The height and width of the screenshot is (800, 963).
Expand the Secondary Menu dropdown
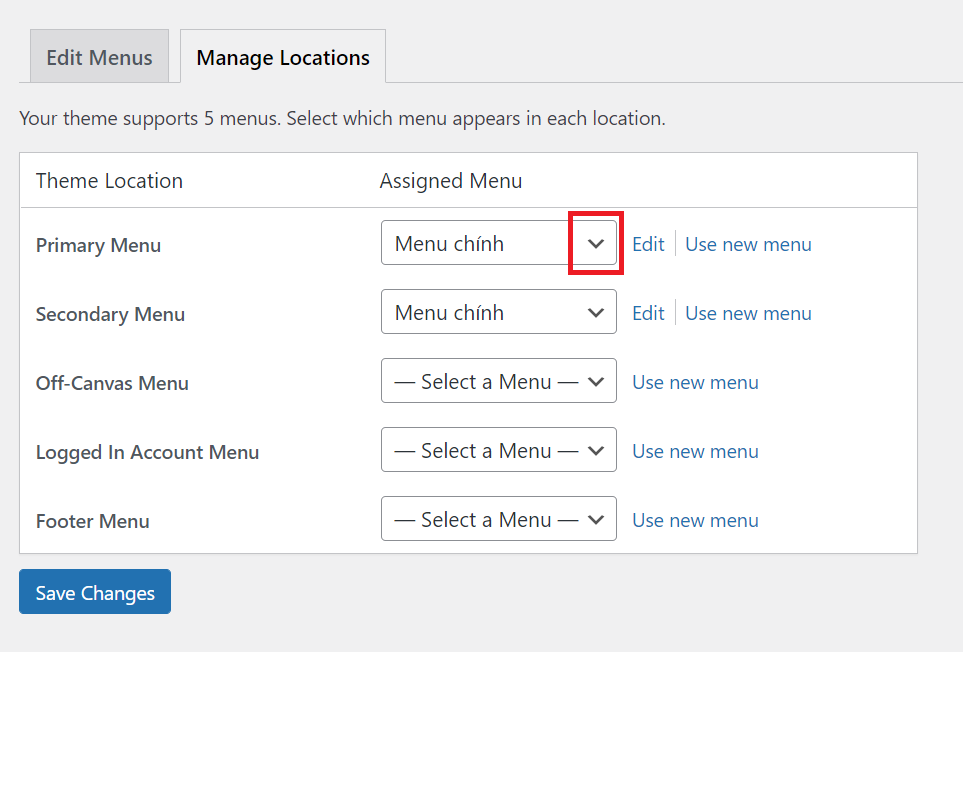tap(498, 312)
